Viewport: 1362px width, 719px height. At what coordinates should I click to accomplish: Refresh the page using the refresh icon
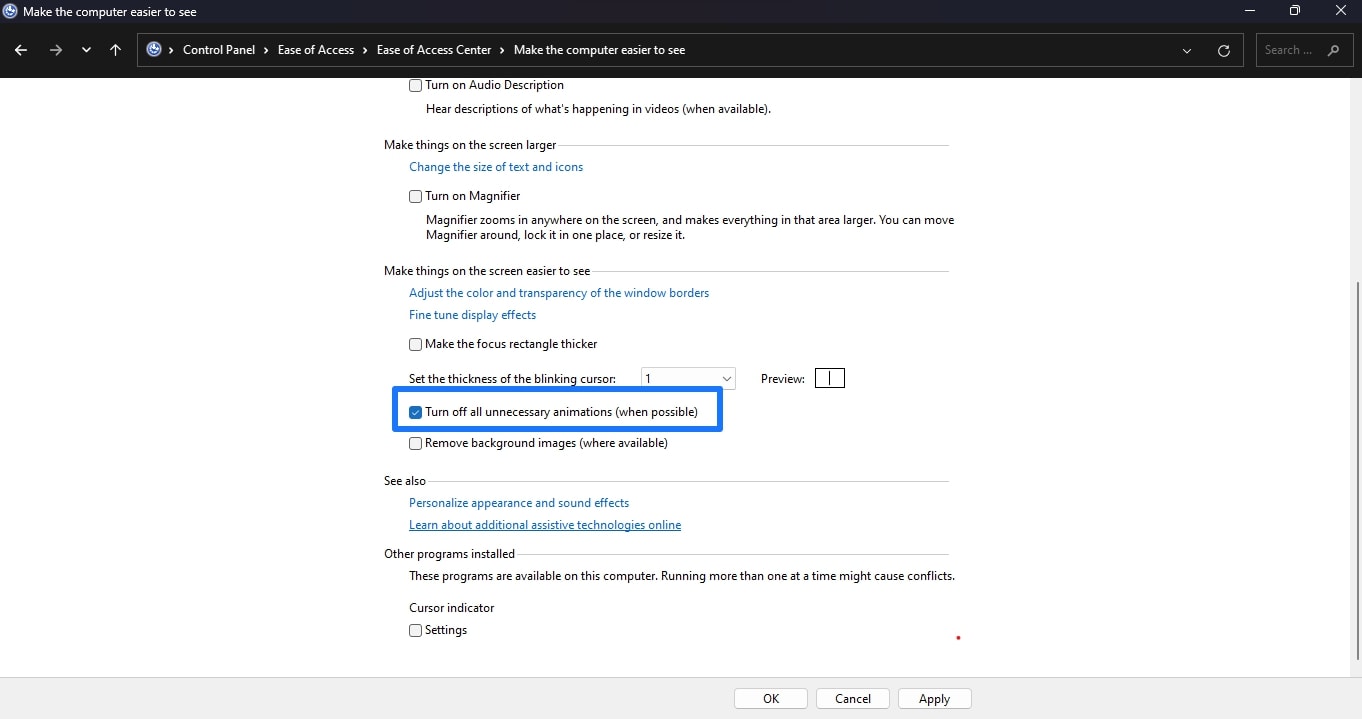pos(1223,49)
